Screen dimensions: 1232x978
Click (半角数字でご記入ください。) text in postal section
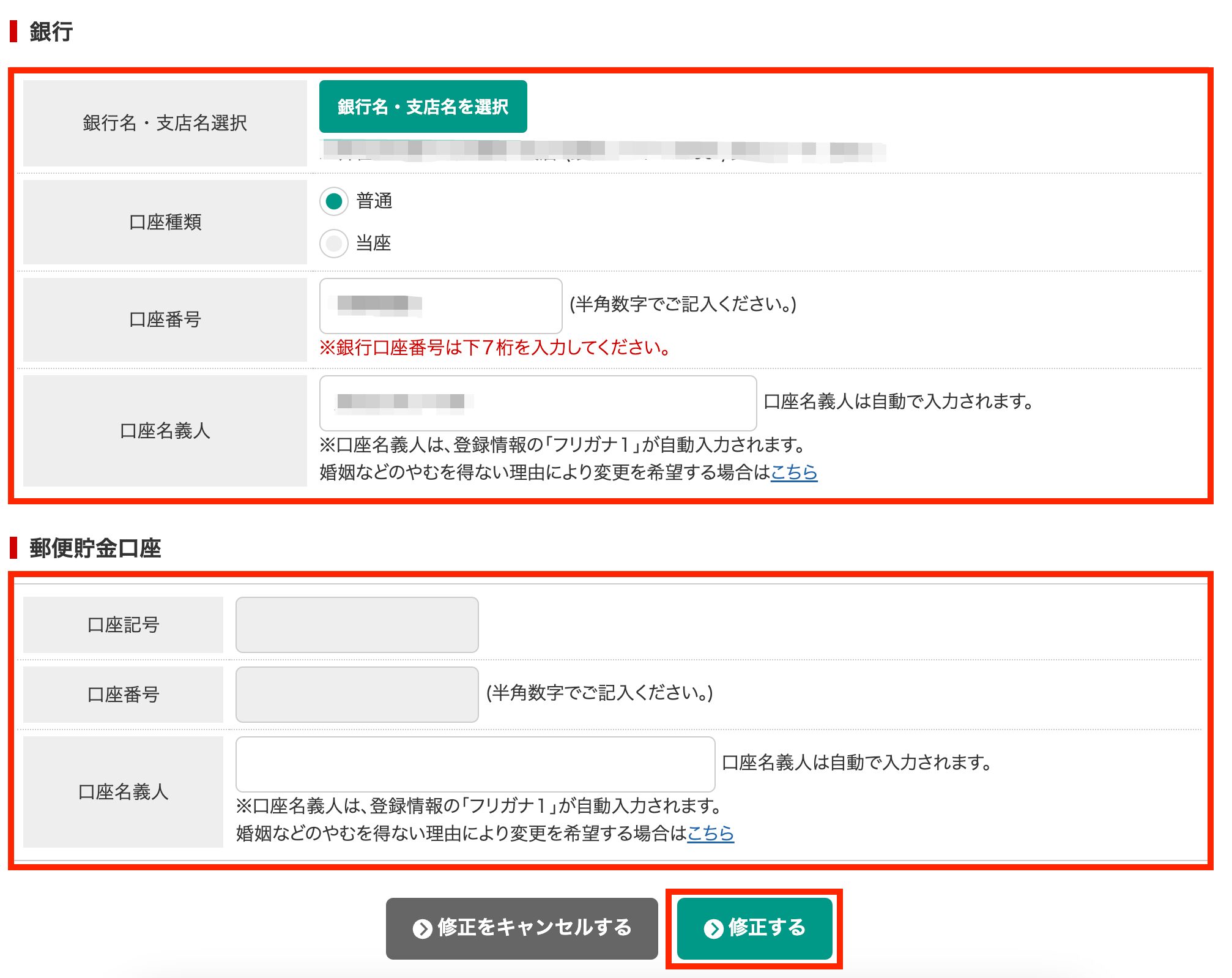[599, 693]
